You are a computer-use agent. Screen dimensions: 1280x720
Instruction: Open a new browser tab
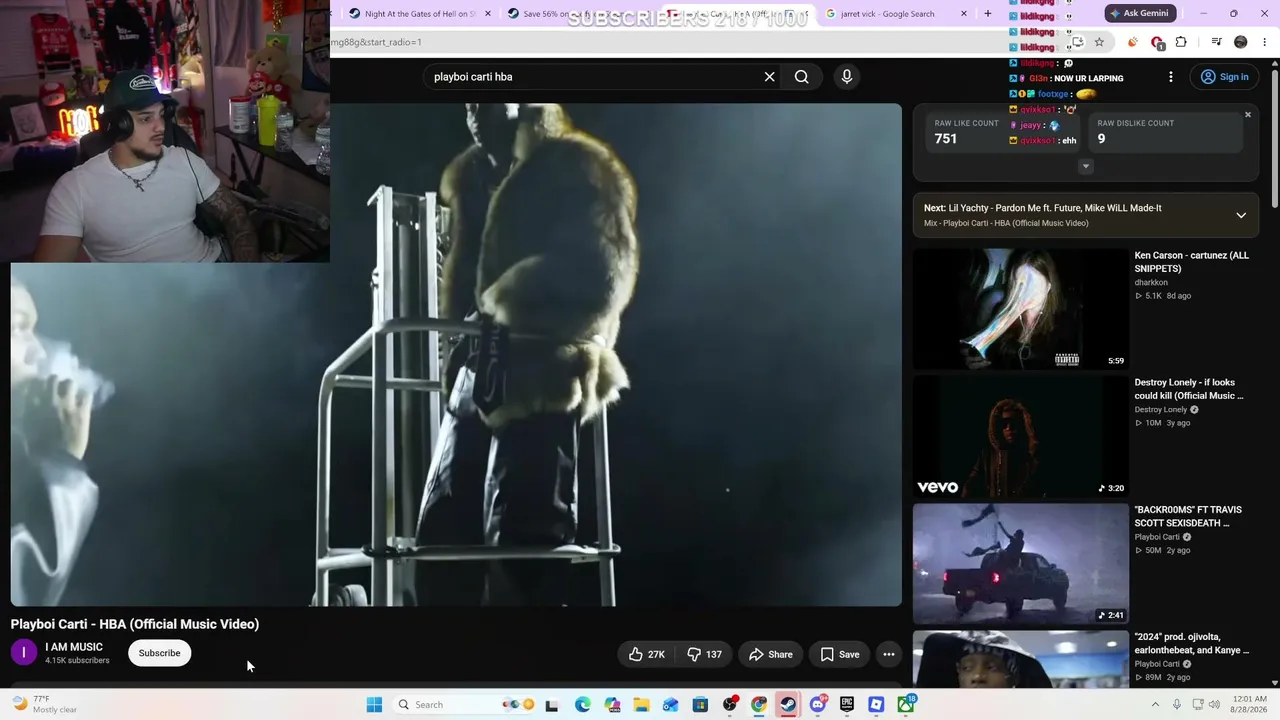pos(988,14)
